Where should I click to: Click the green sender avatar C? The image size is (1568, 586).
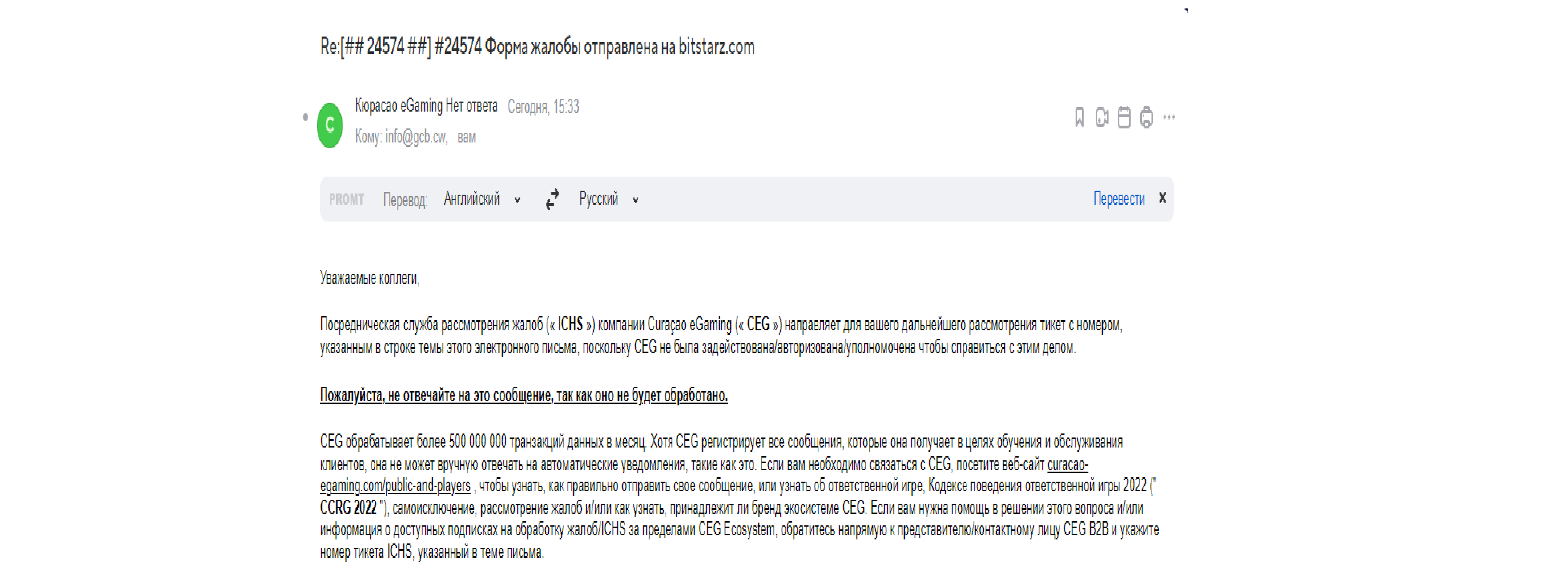point(330,125)
